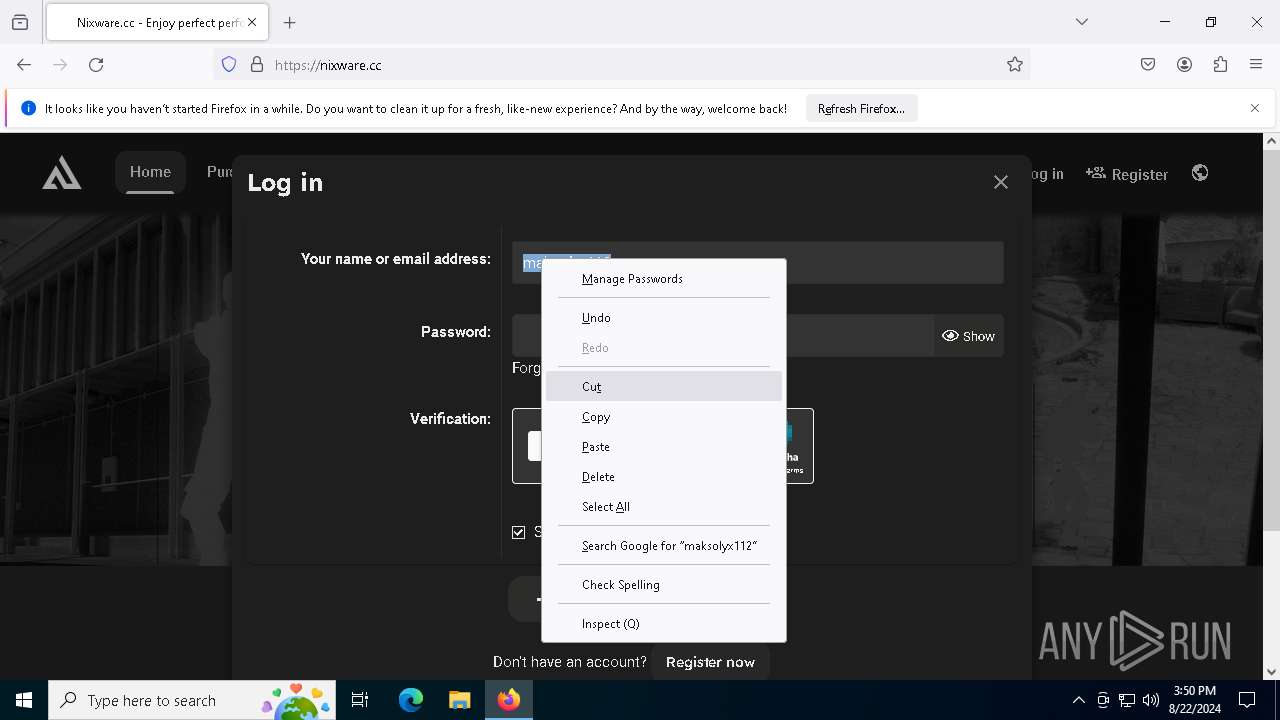Click the page scrollbar down arrow

click(x=1271, y=672)
